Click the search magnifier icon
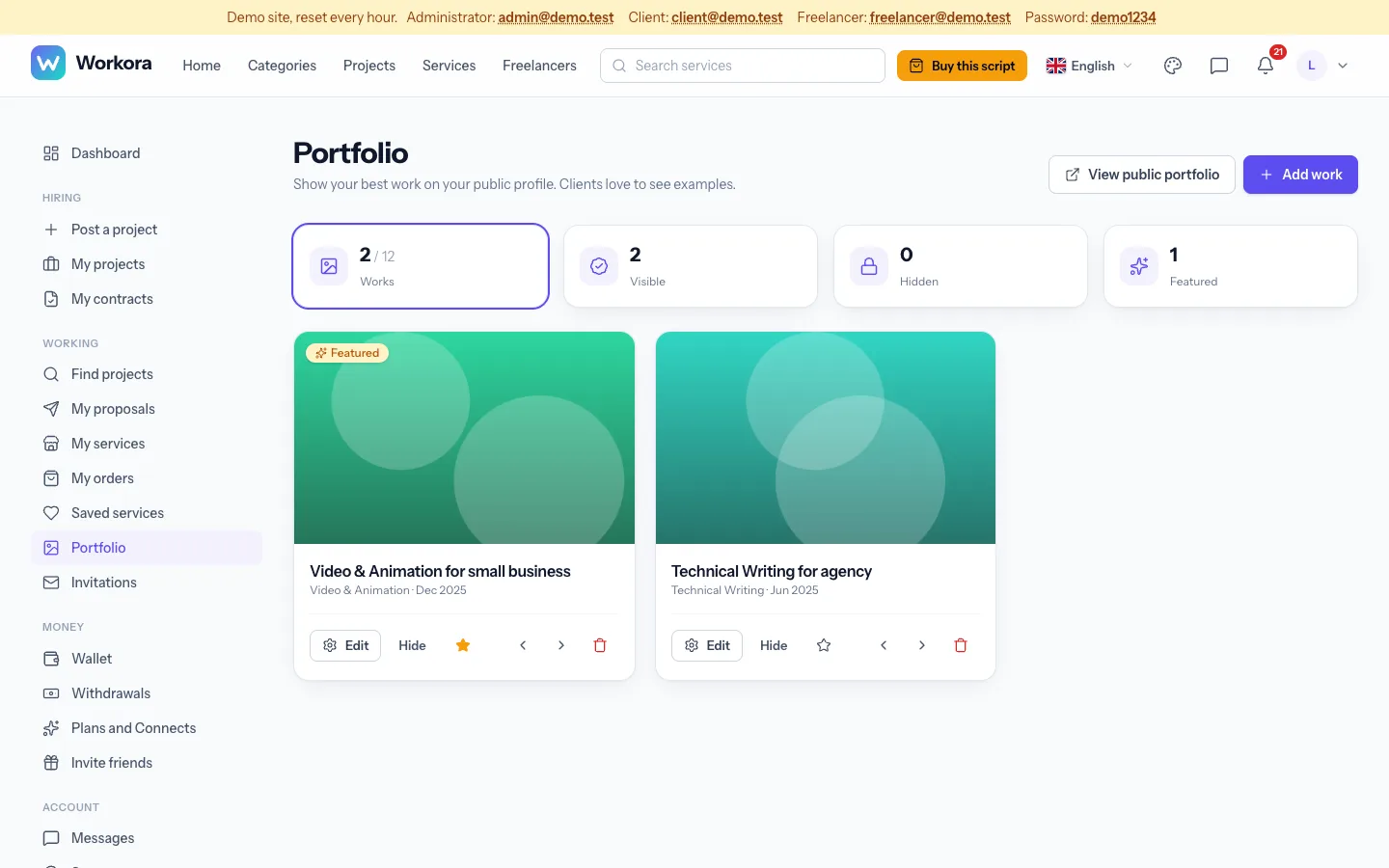The height and width of the screenshot is (868, 1389). point(619,66)
